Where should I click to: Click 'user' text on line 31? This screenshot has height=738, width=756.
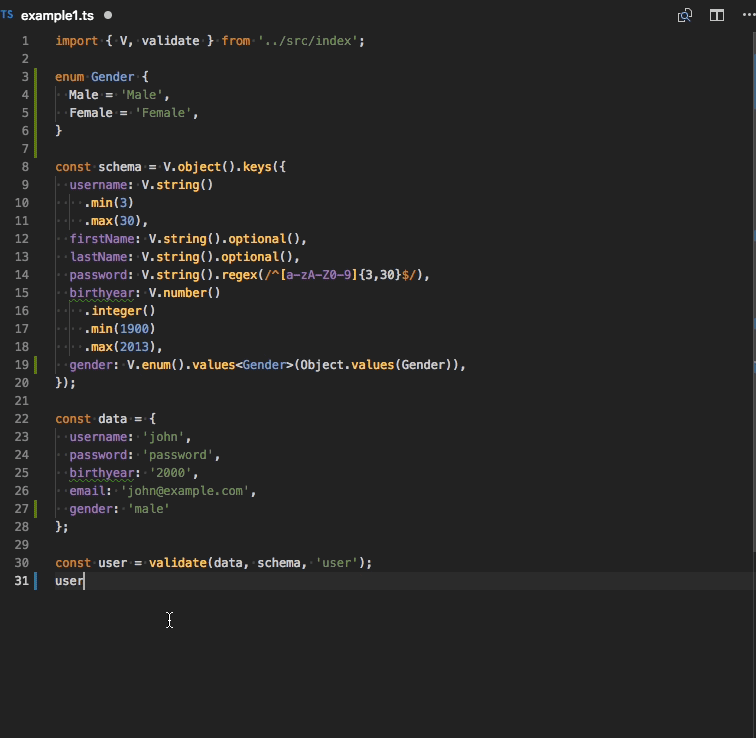[x=69, y=581]
